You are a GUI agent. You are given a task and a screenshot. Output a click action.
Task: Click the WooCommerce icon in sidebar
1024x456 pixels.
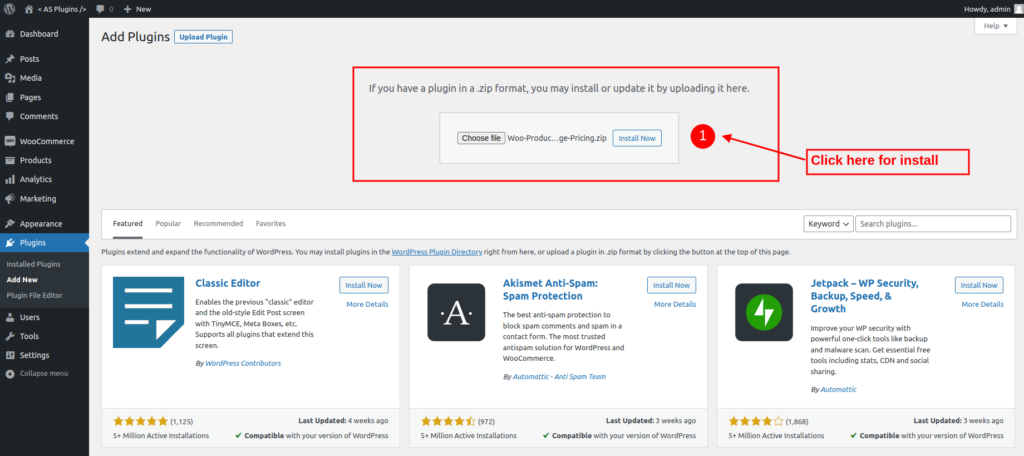point(10,141)
